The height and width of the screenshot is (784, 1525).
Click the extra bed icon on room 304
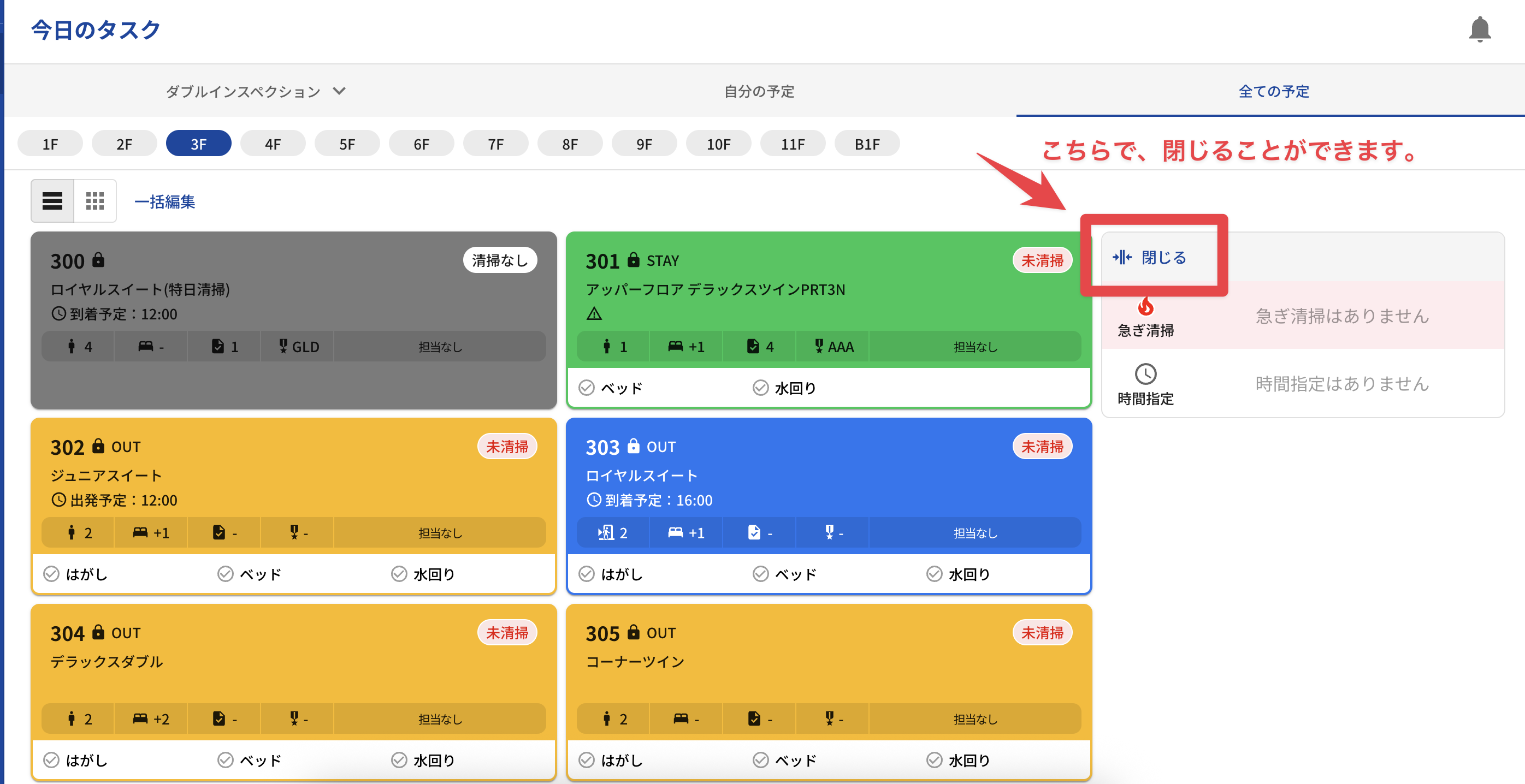click(140, 718)
